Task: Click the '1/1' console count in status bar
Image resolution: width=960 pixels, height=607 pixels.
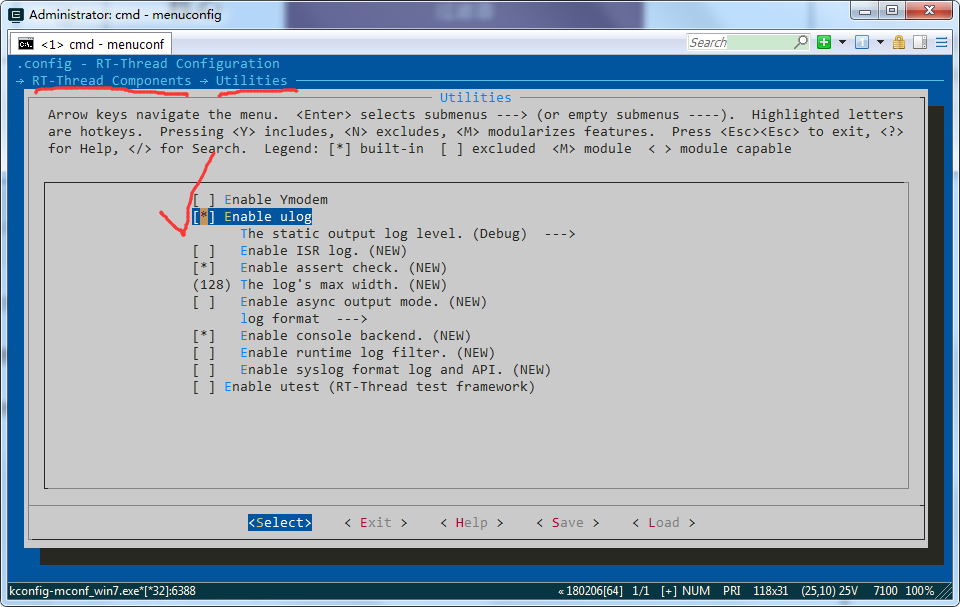Action: click(640, 591)
